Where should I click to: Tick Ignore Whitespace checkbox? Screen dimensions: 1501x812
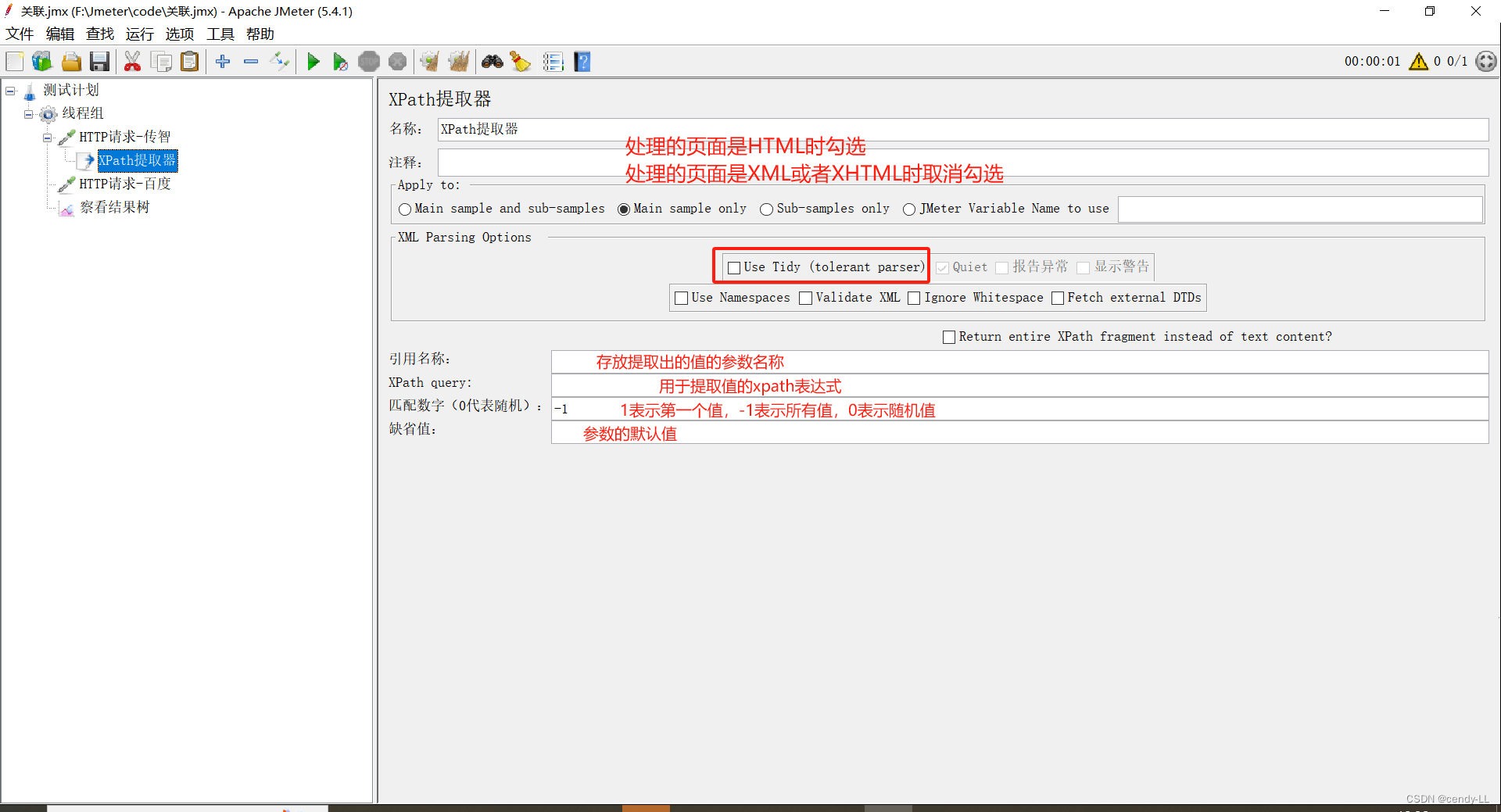(914, 298)
